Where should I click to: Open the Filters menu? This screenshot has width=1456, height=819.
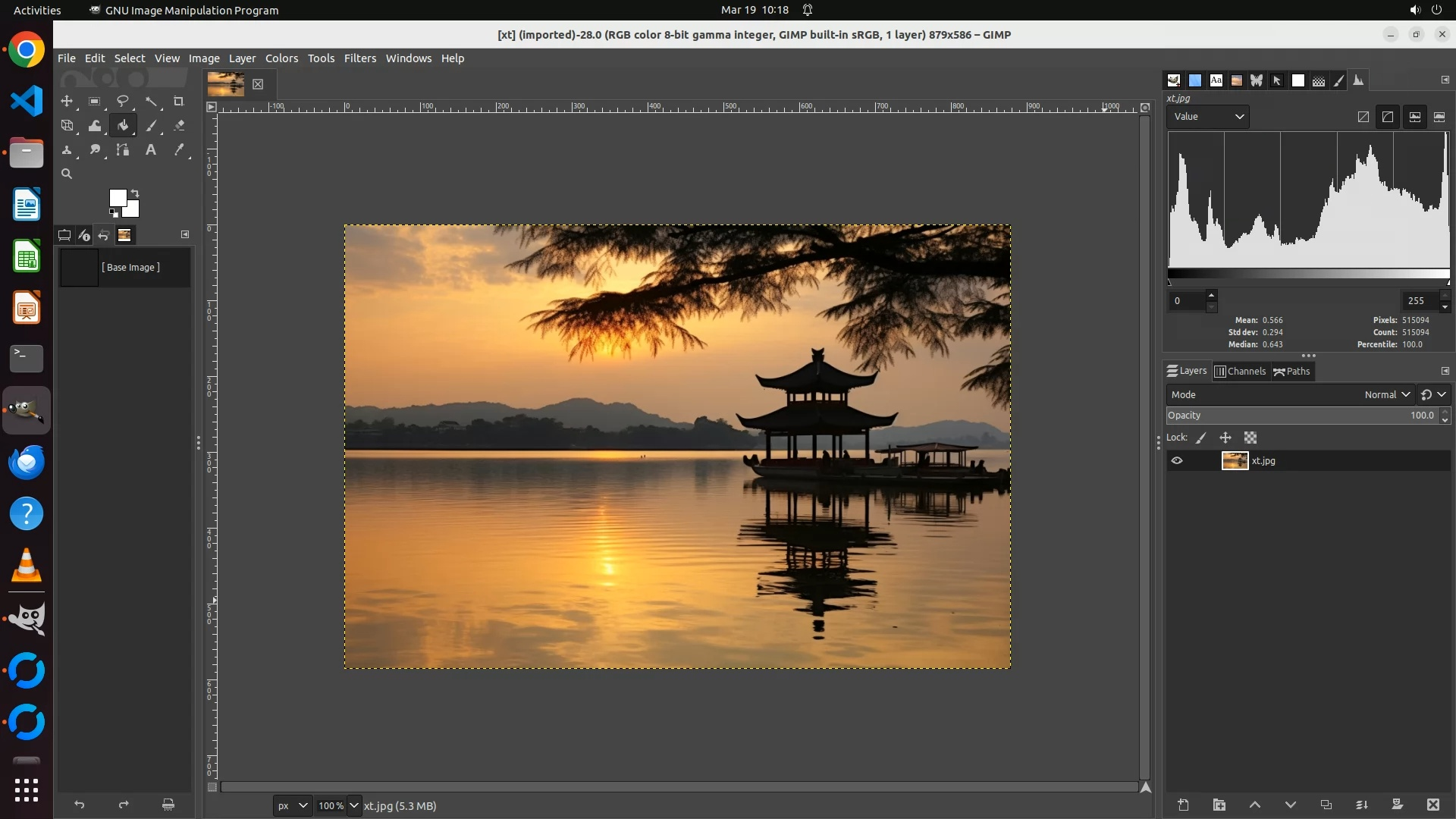[359, 58]
